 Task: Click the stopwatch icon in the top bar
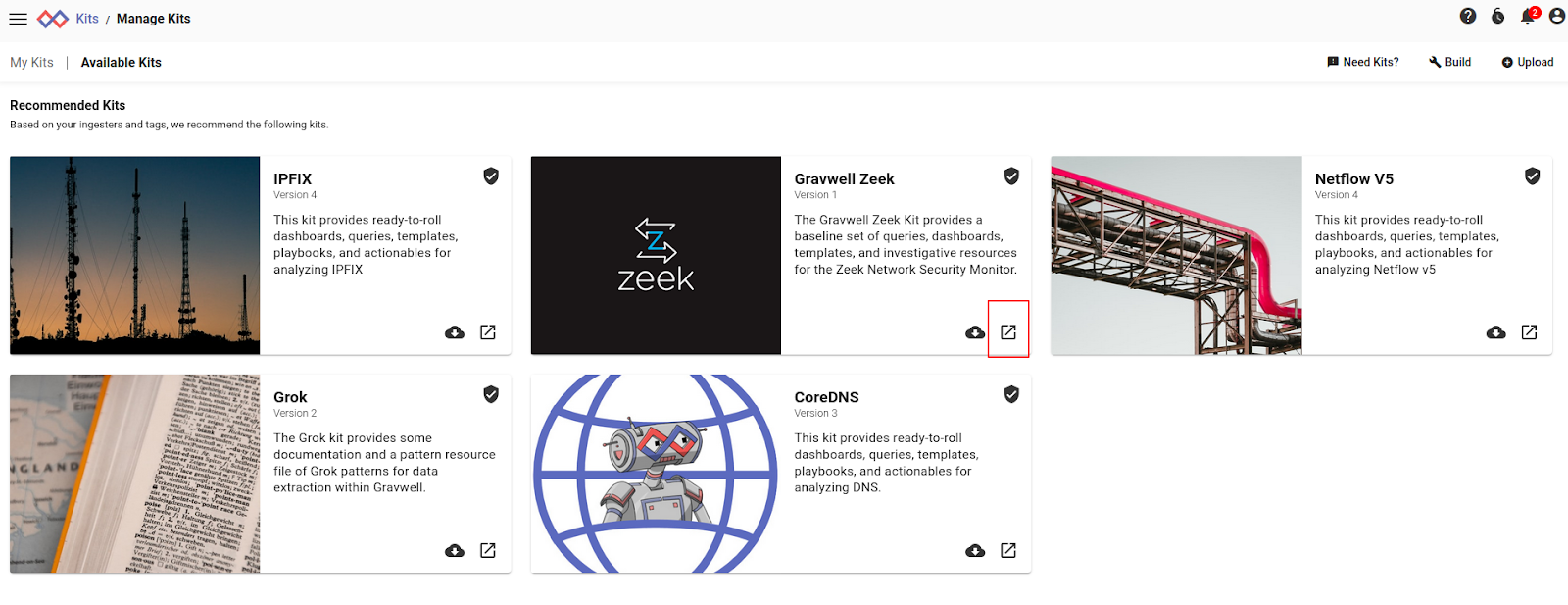pyautogui.click(x=1497, y=16)
